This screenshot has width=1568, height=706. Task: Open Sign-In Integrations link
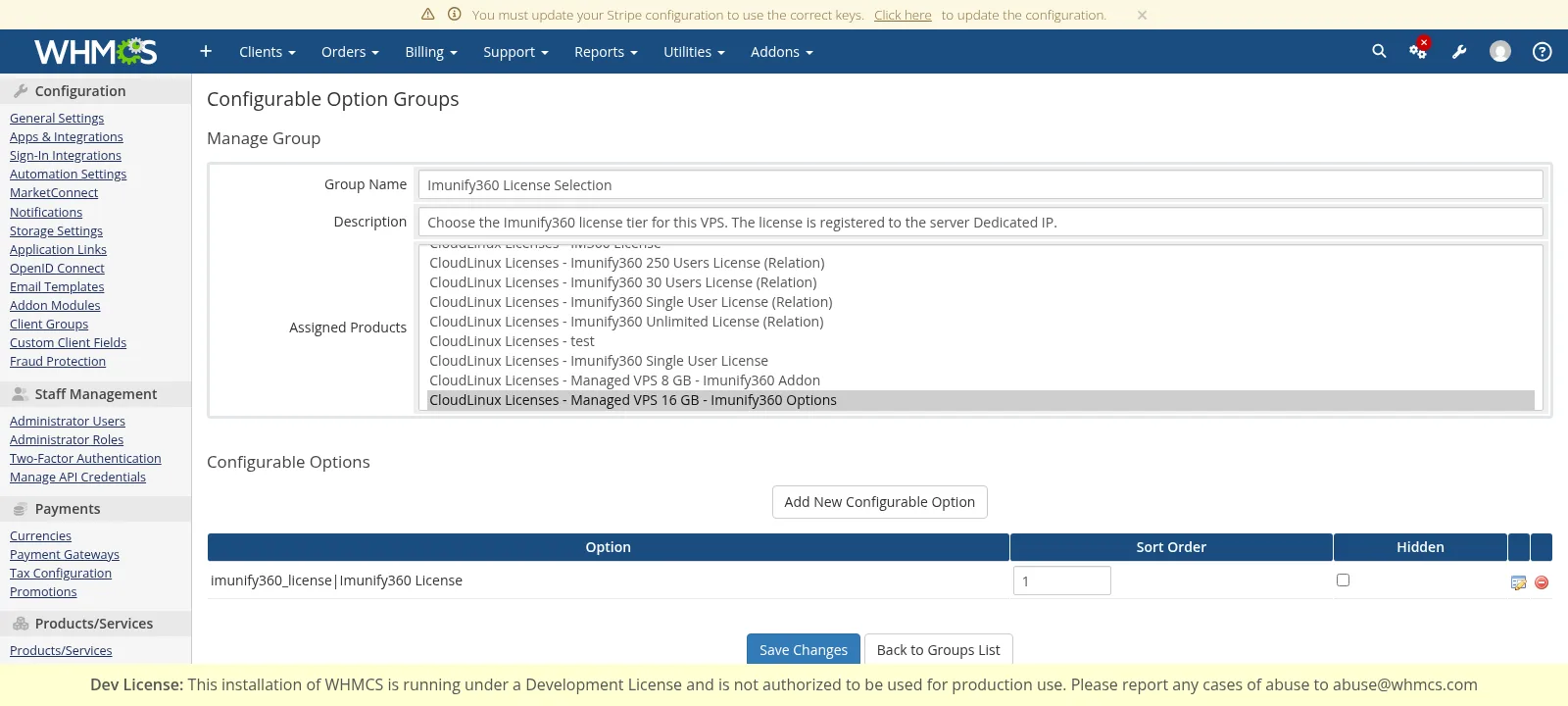pos(66,155)
